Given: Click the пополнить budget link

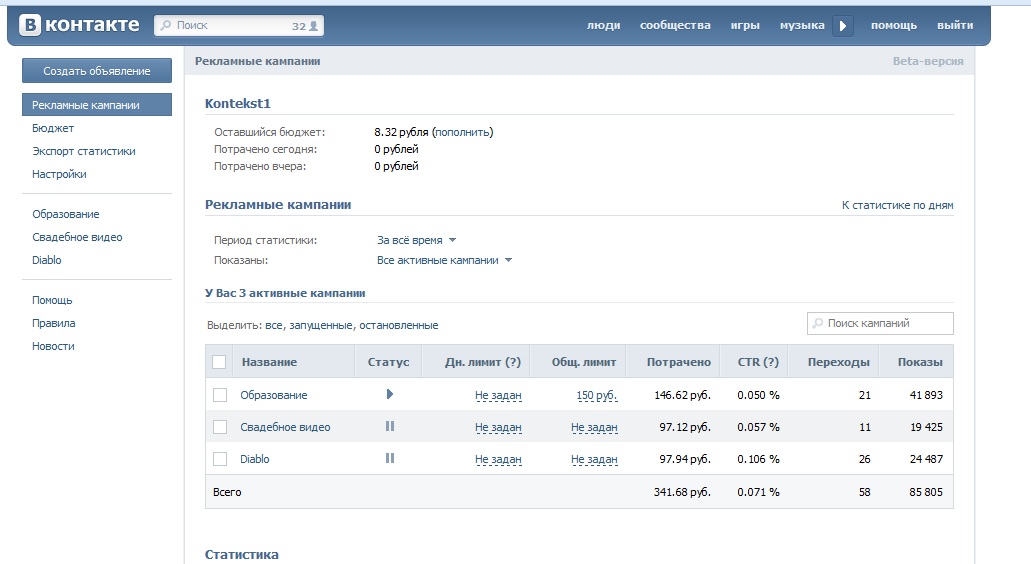Looking at the screenshot, I should click(462, 132).
